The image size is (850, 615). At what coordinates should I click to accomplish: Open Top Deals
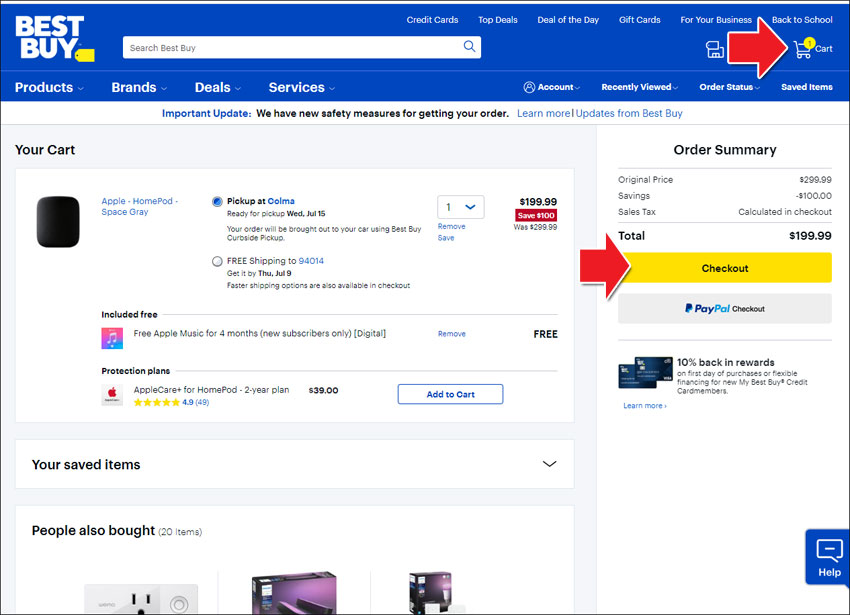click(x=498, y=20)
